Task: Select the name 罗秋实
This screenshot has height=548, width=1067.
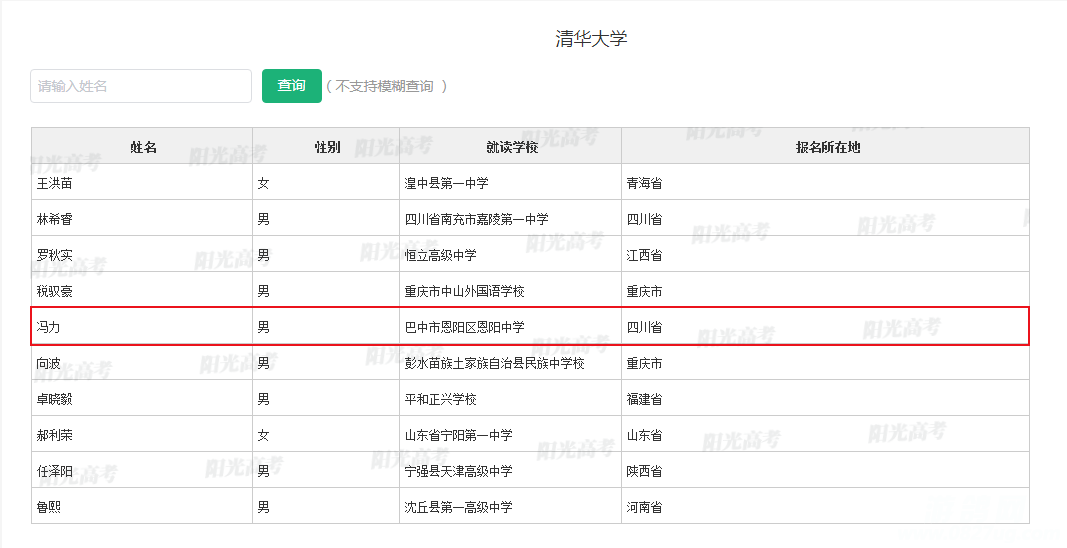Action: [54, 255]
